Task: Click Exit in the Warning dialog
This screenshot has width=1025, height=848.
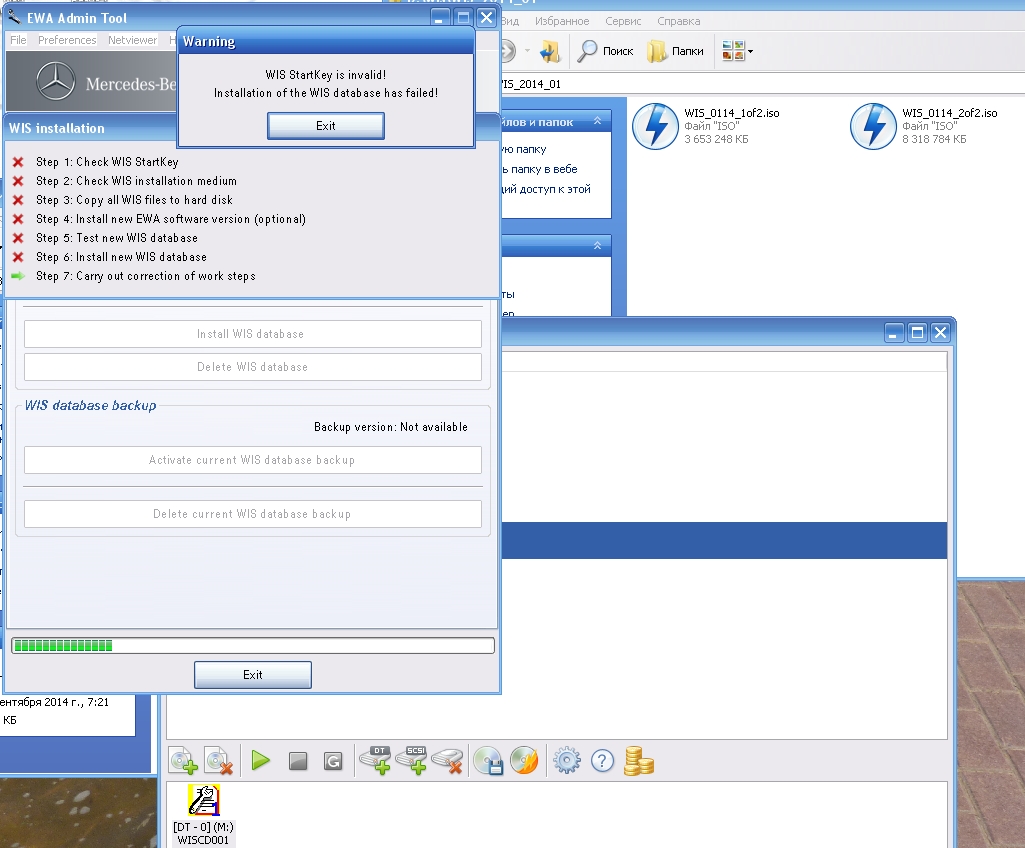Action: click(326, 126)
